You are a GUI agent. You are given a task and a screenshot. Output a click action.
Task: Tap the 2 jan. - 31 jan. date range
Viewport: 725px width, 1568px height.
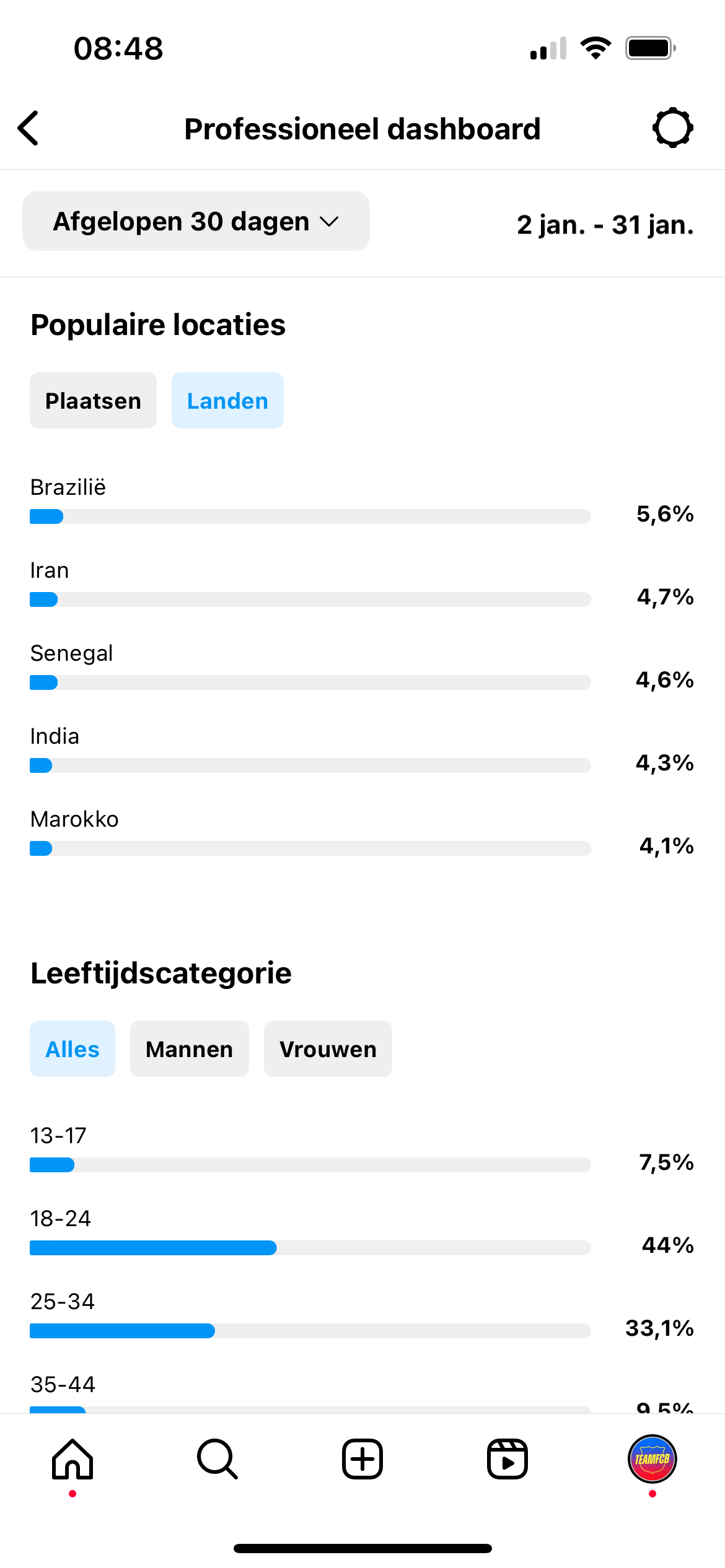click(x=605, y=224)
